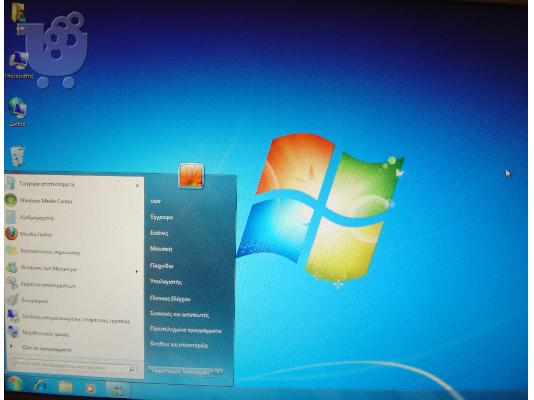Launch Mozilla Firefox from the Start menu
The width and height of the screenshot is (534, 400).
point(36,234)
